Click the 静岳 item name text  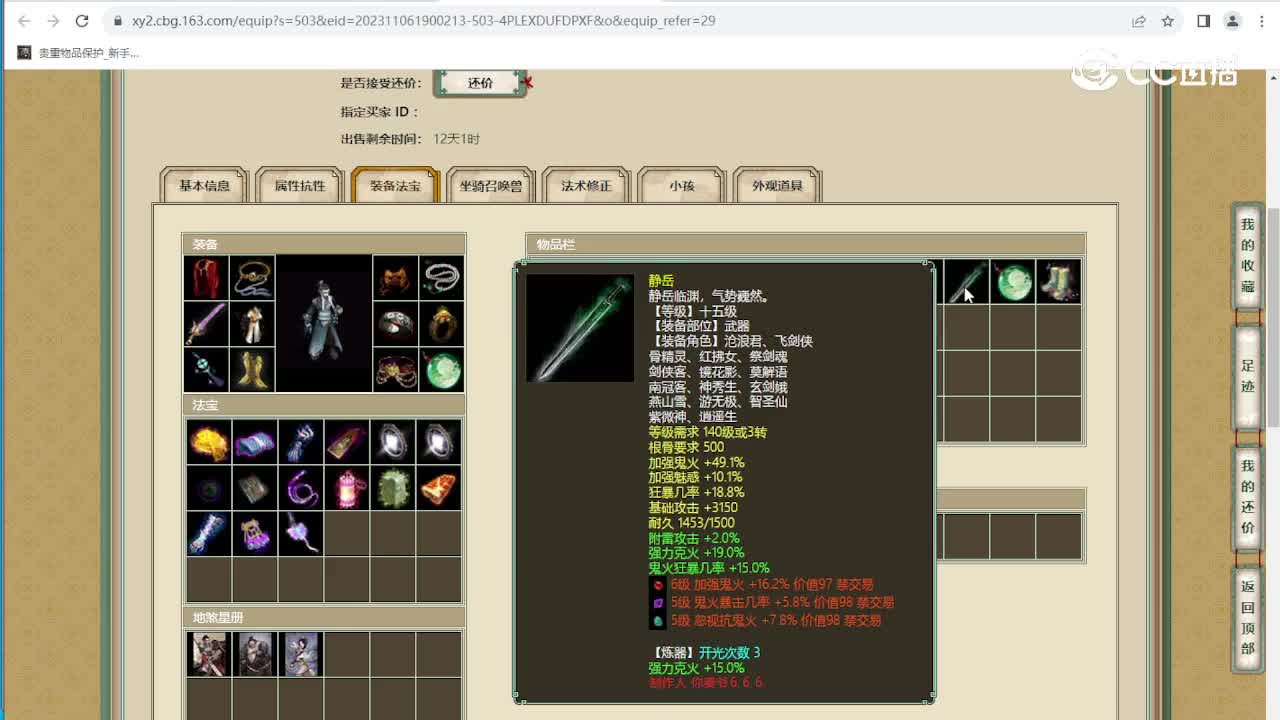pos(662,281)
